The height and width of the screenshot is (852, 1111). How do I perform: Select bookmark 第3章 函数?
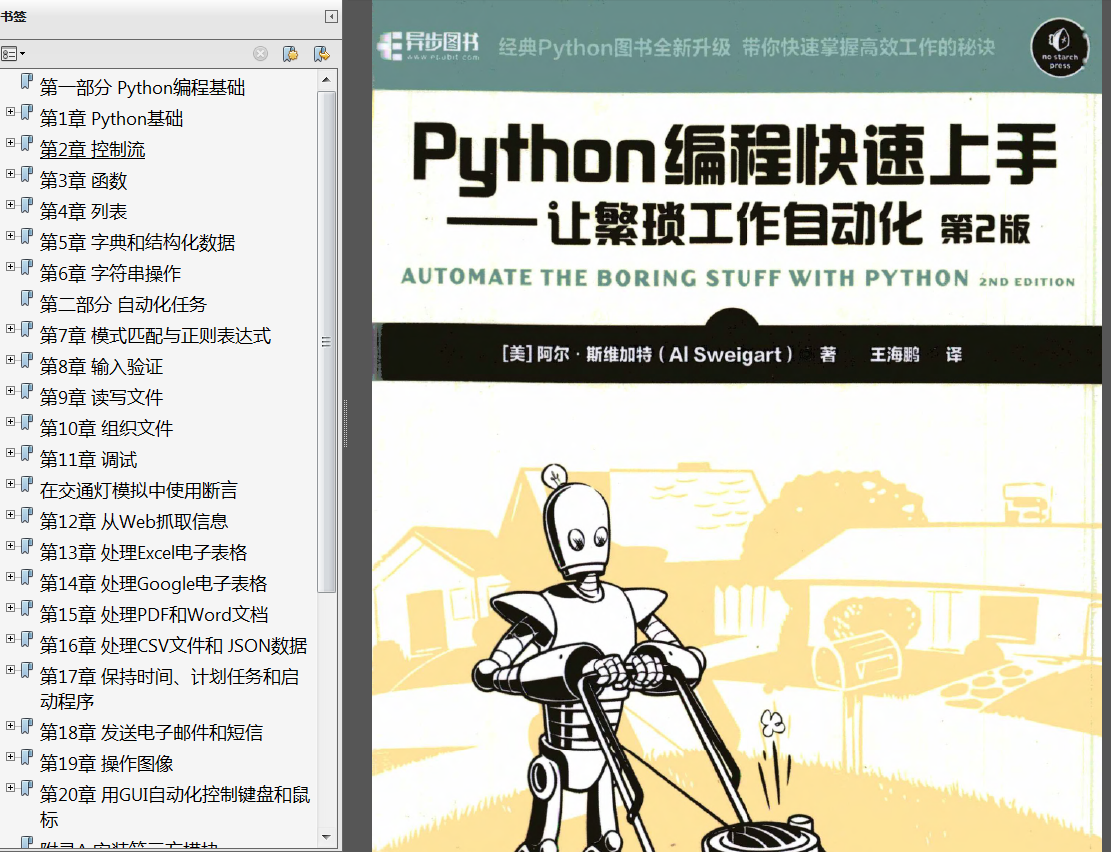tap(84, 181)
